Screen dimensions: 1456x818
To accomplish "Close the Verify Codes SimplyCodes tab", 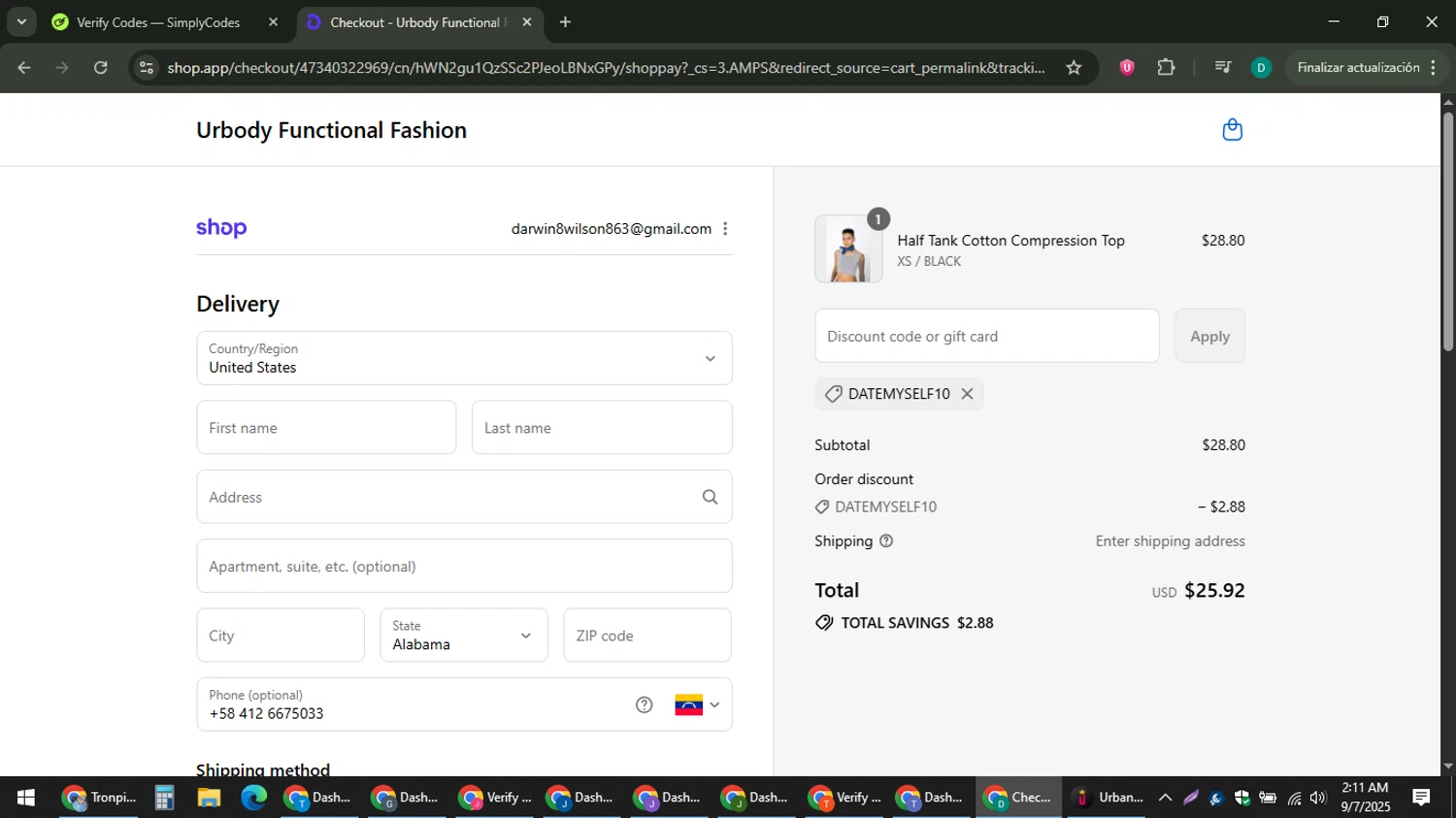I will (x=273, y=22).
